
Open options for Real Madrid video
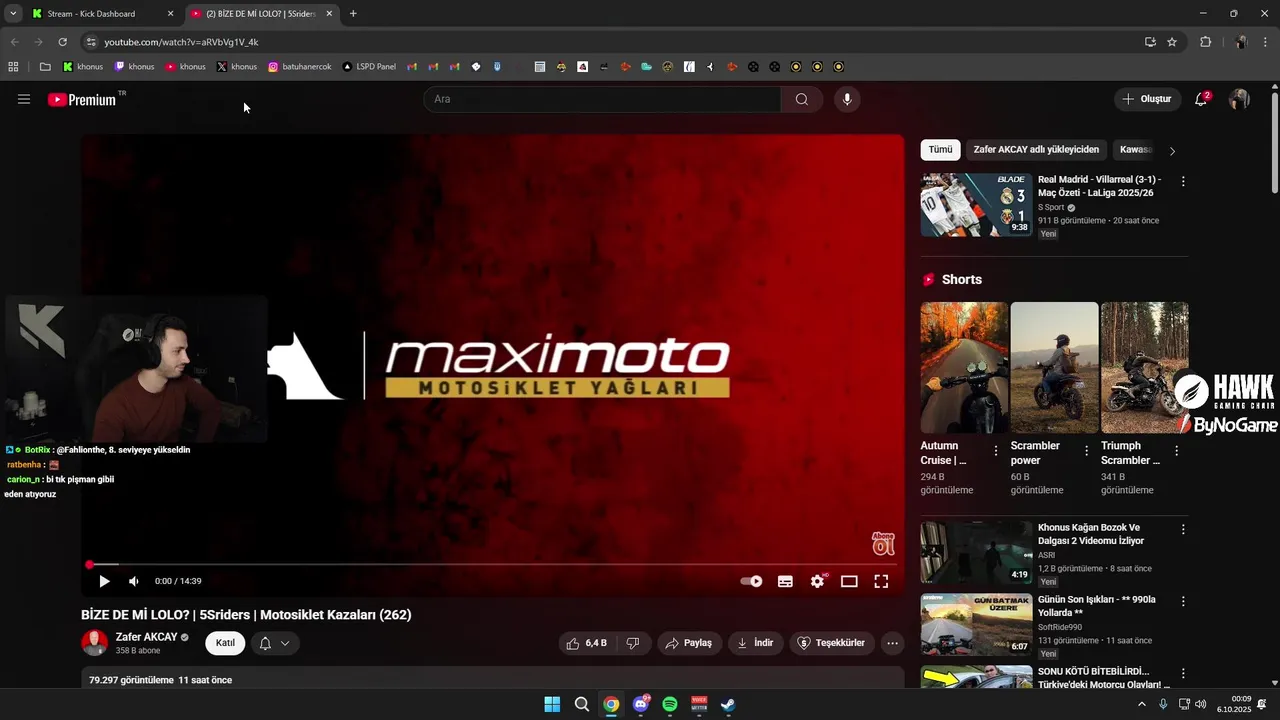[1183, 182]
